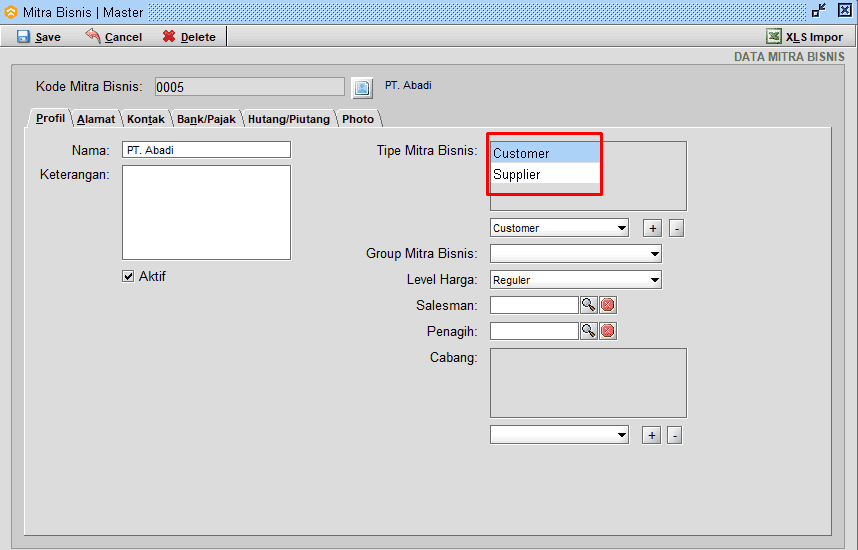Select Supplier in the Tipe Mitra Bisnis list
Viewport: 858px width, 550px height.
[x=517, y=175]
